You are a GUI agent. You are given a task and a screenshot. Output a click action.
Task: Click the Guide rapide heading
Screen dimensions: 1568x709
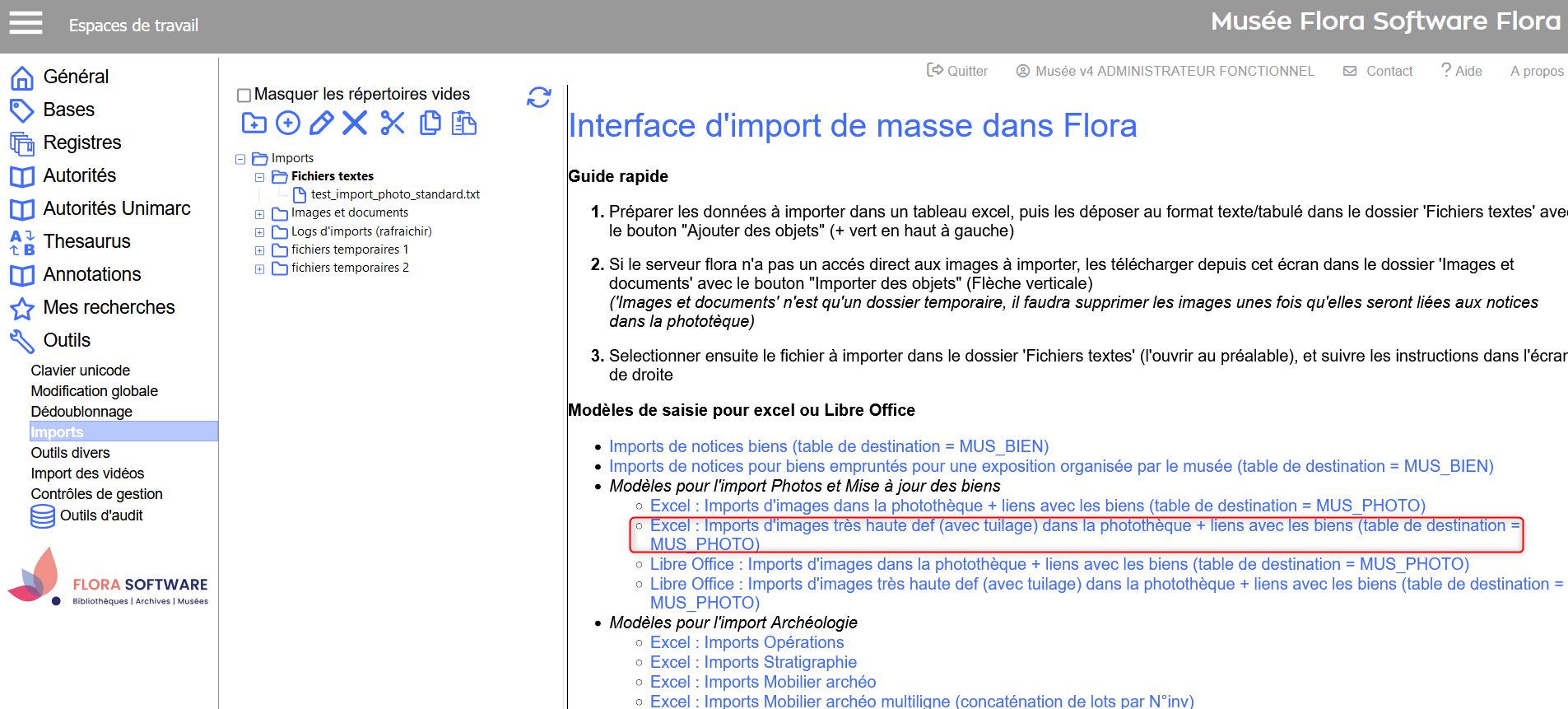618,176
